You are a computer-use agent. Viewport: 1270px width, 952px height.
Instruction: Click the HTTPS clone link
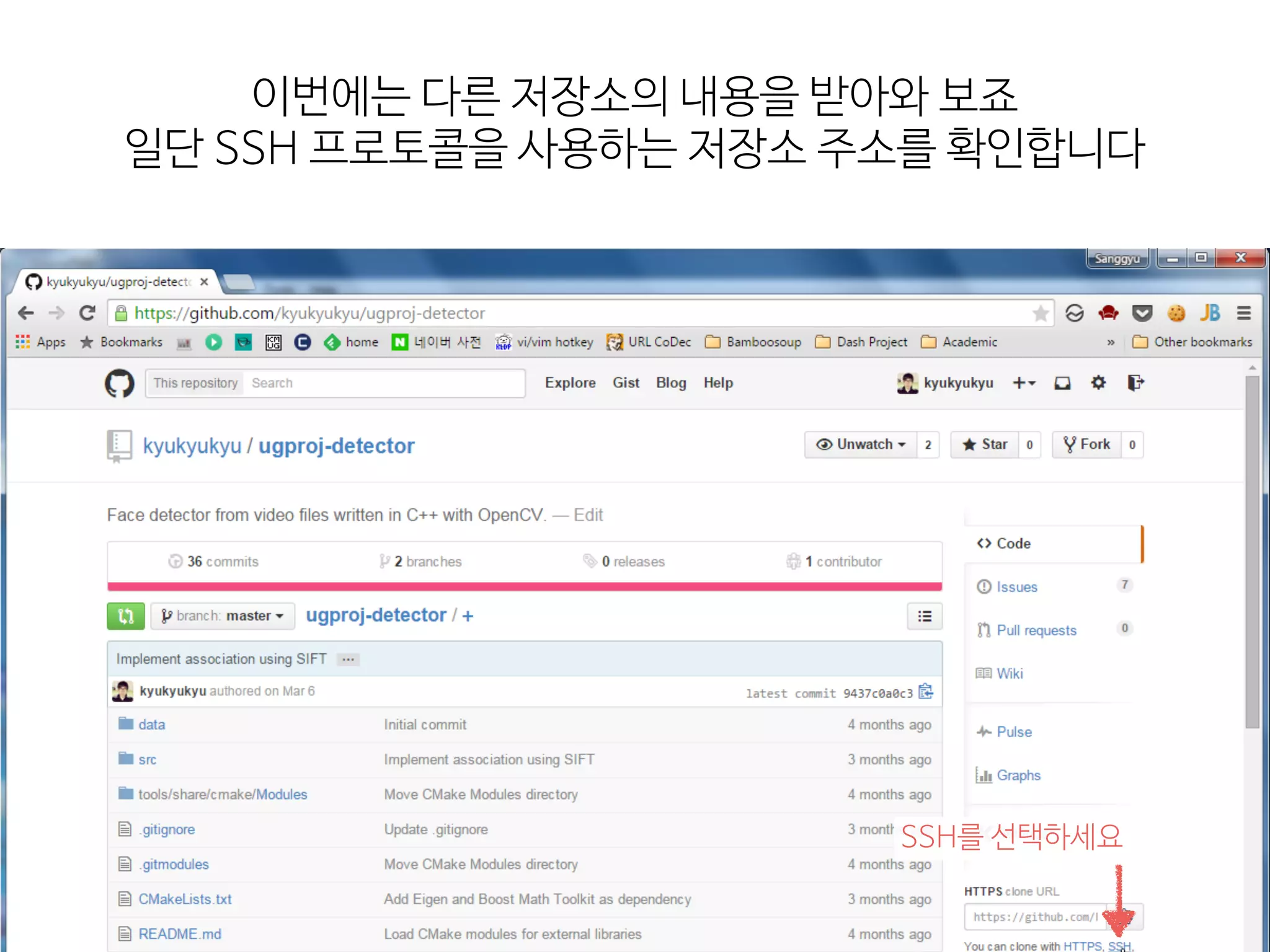pos(1082,946)
